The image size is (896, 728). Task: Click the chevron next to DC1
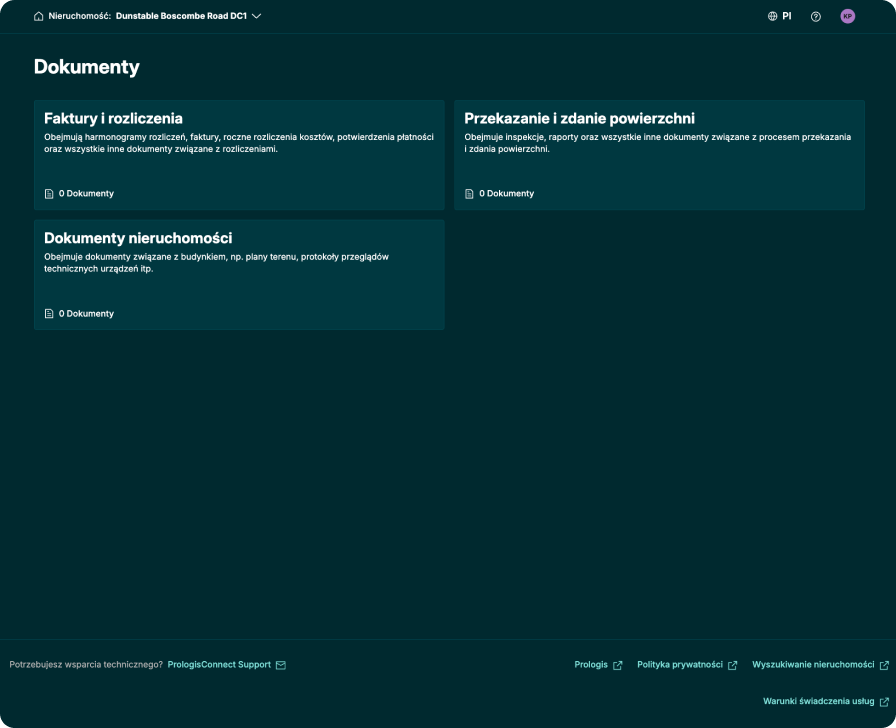[257, 16]
